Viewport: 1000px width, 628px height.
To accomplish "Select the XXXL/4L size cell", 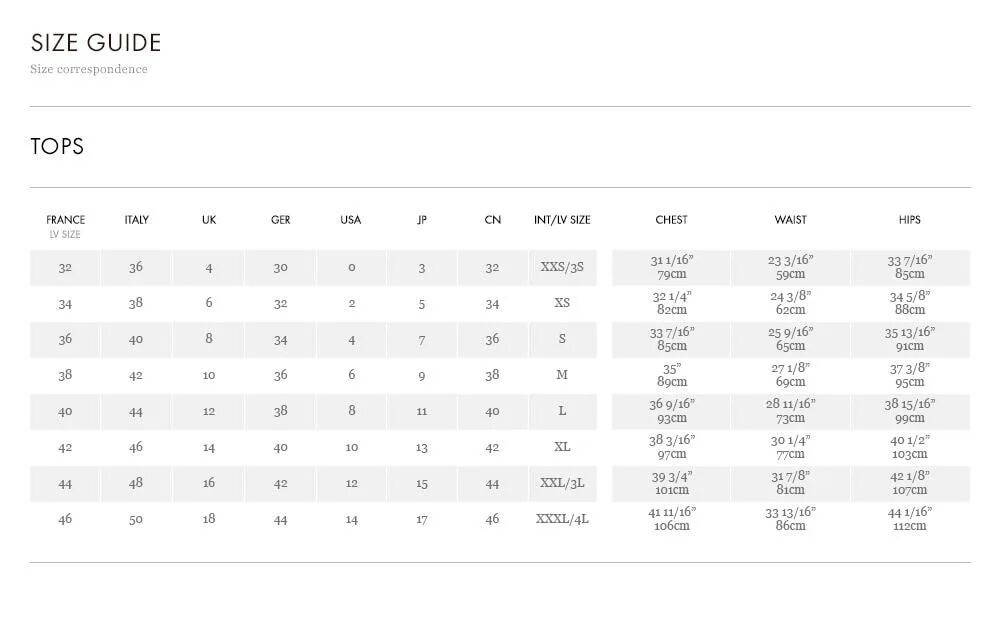I will 562,520.
